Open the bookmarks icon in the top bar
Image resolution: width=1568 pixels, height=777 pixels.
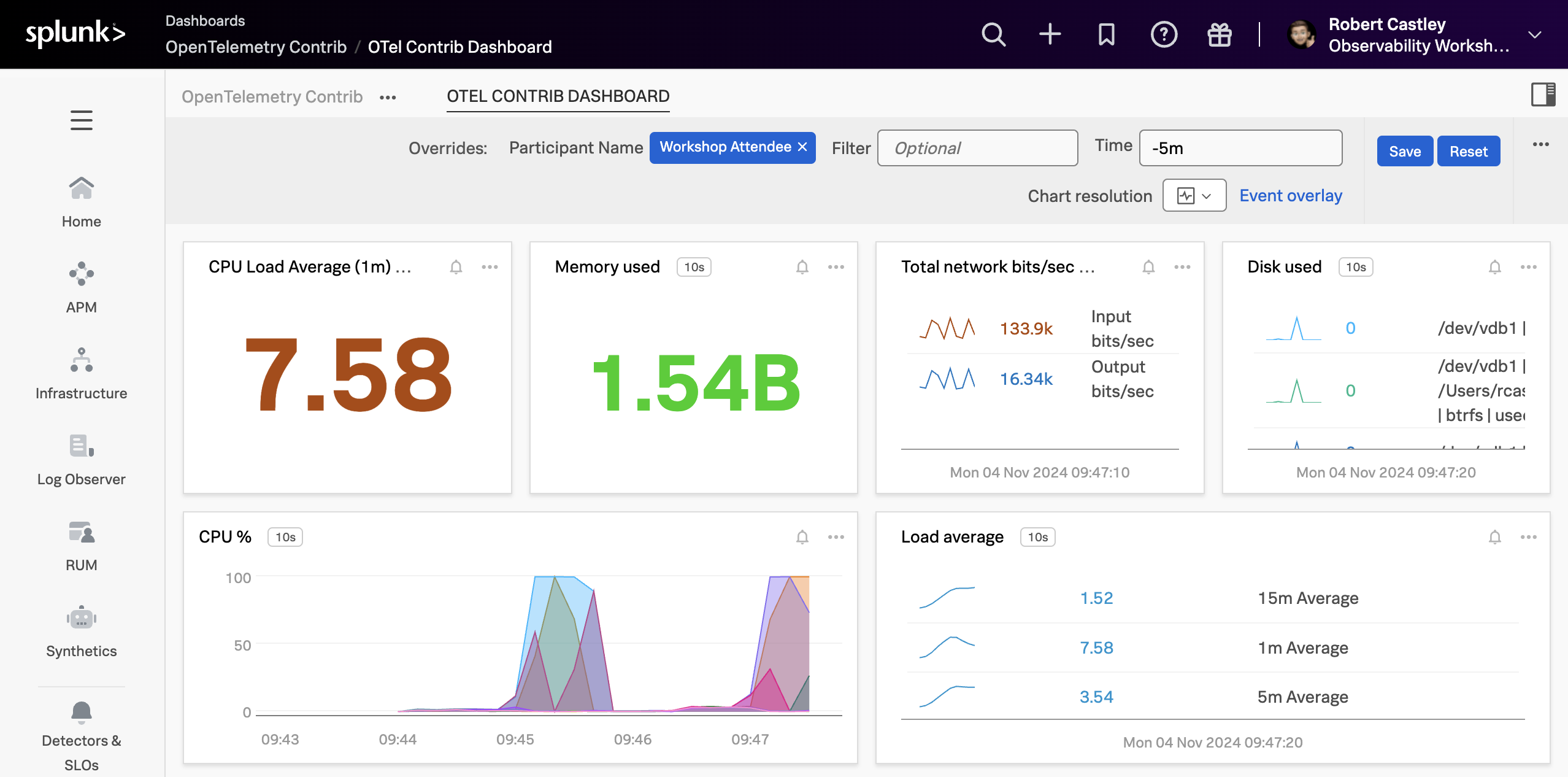click(1106, 34)
